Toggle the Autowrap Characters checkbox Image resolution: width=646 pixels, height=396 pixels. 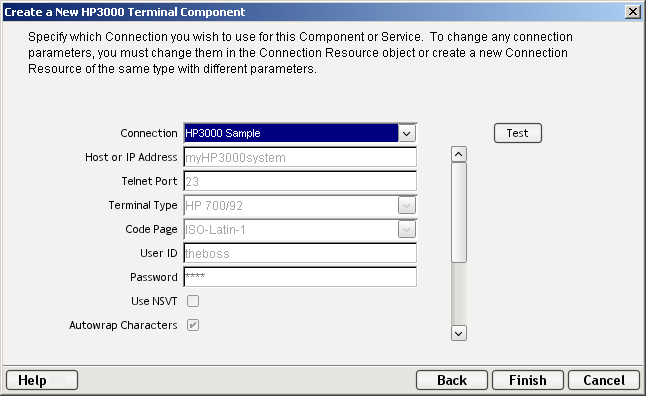(193, 325)
